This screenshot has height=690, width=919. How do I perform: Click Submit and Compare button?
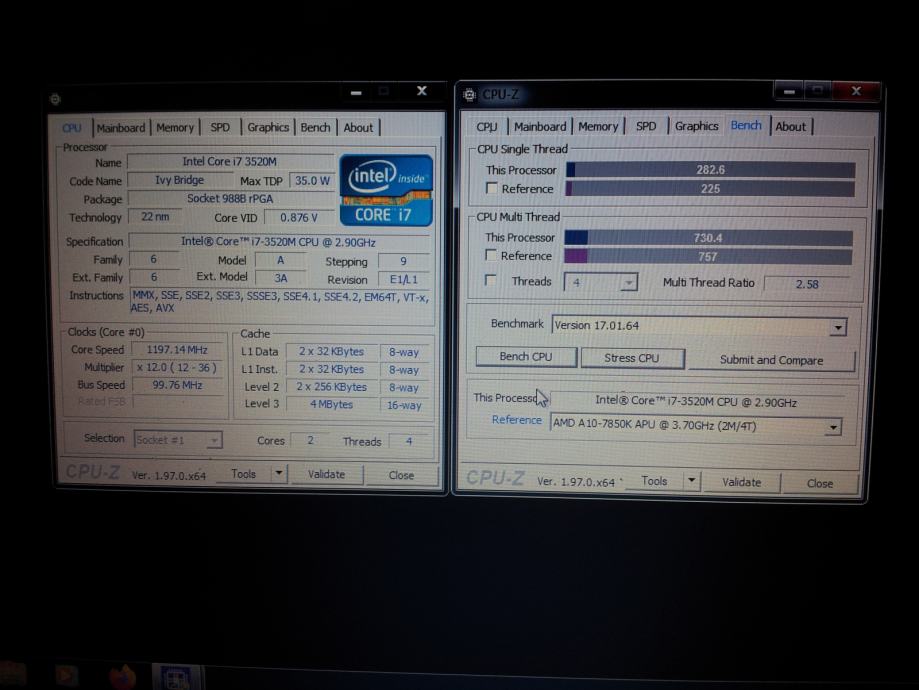click(771, 360)
